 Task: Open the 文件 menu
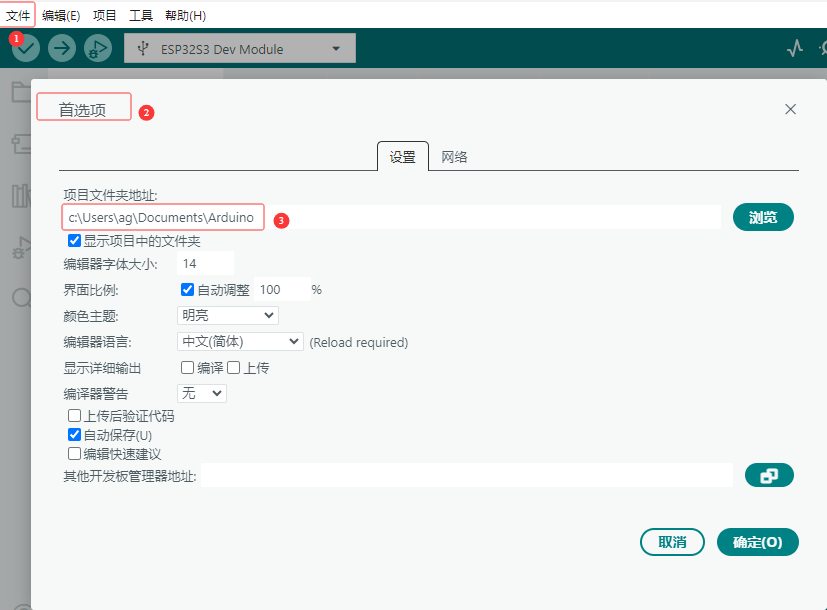click(x=18, y=16)
